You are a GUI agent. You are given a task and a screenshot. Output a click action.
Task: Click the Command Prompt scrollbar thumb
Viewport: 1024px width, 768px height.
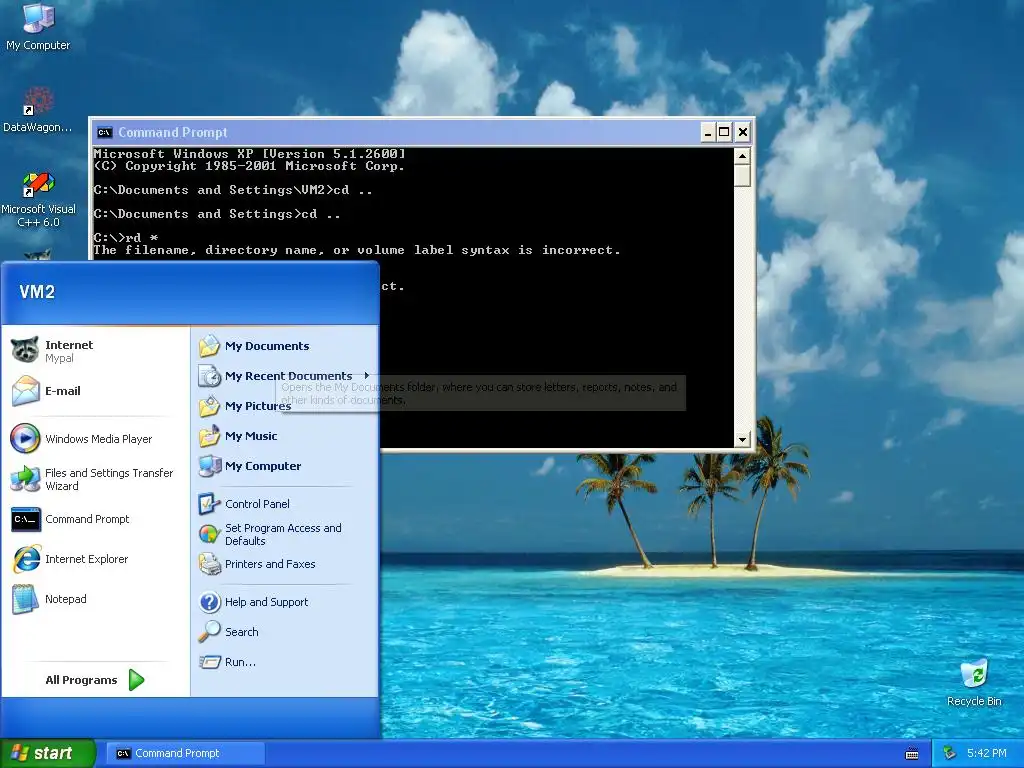(x=742, y=176)
